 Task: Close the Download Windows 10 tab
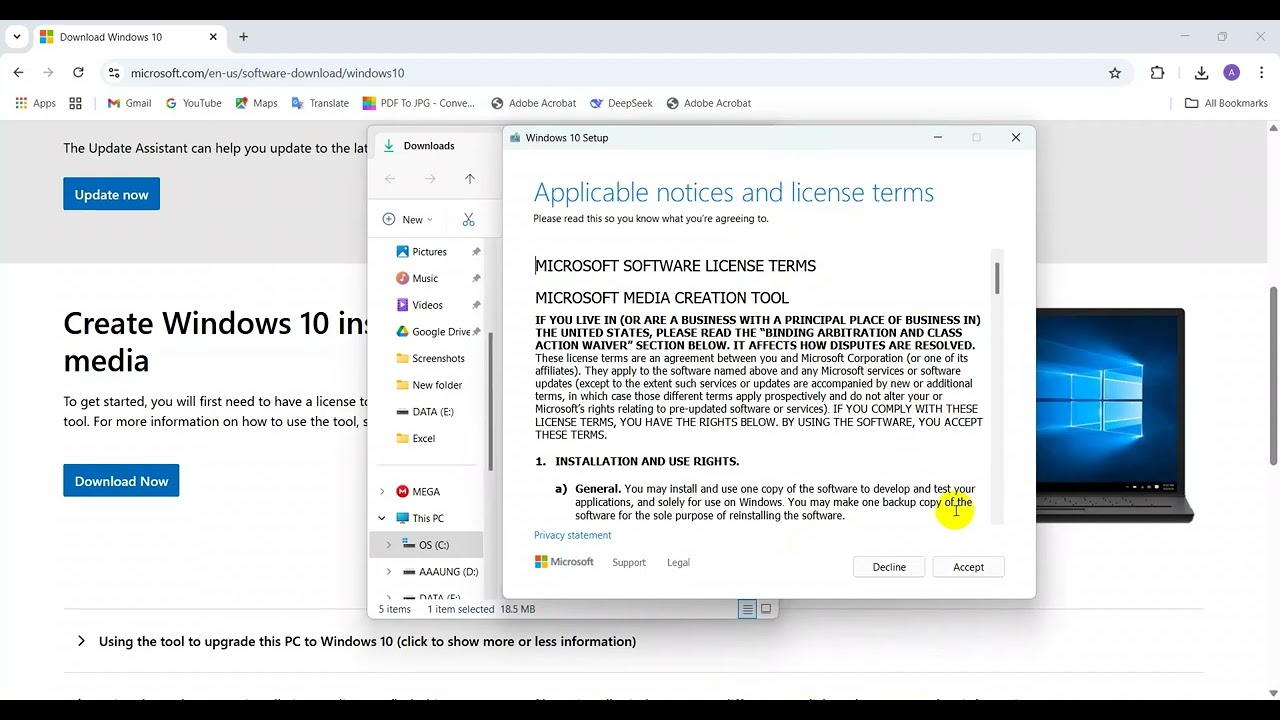point(213,37)
